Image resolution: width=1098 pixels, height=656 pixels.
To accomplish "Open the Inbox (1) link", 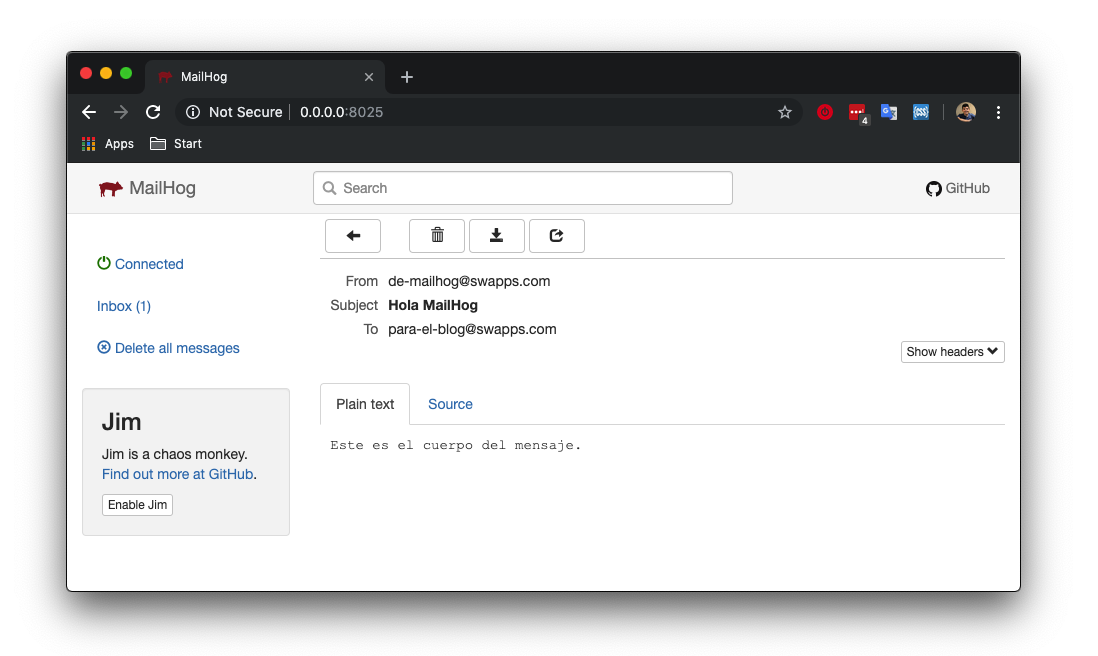I will (124, 306).
